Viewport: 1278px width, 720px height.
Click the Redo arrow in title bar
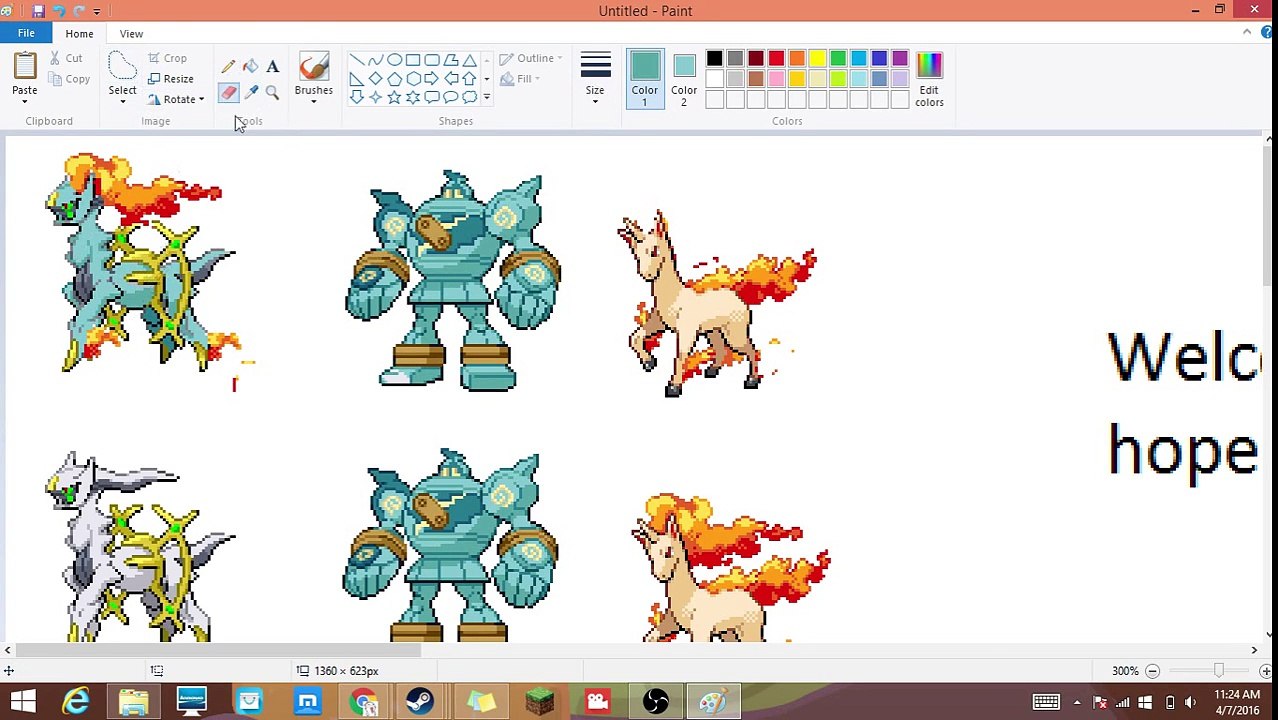pos(80,11)
